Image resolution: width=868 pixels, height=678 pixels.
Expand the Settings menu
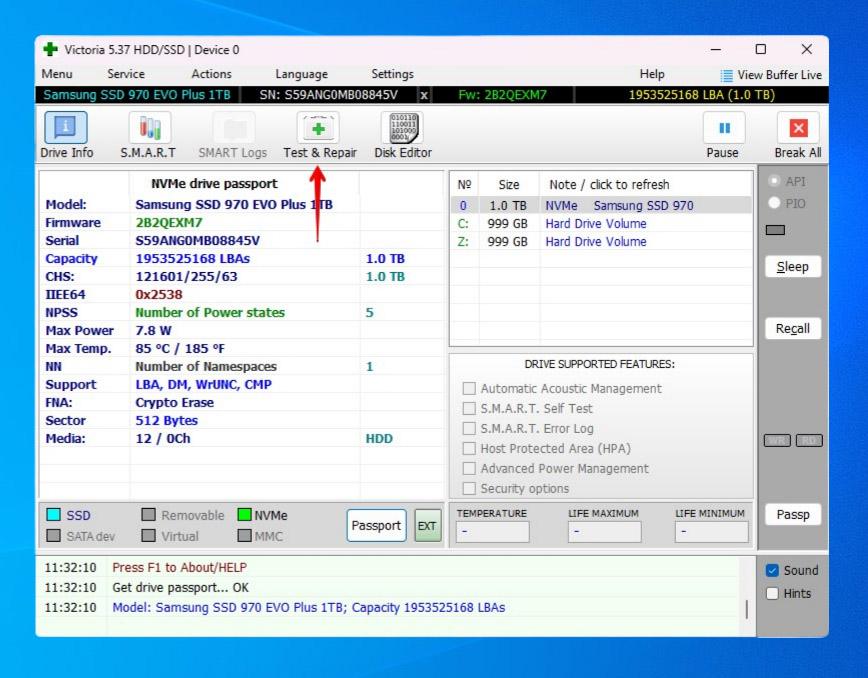click(x=392, y=74)
